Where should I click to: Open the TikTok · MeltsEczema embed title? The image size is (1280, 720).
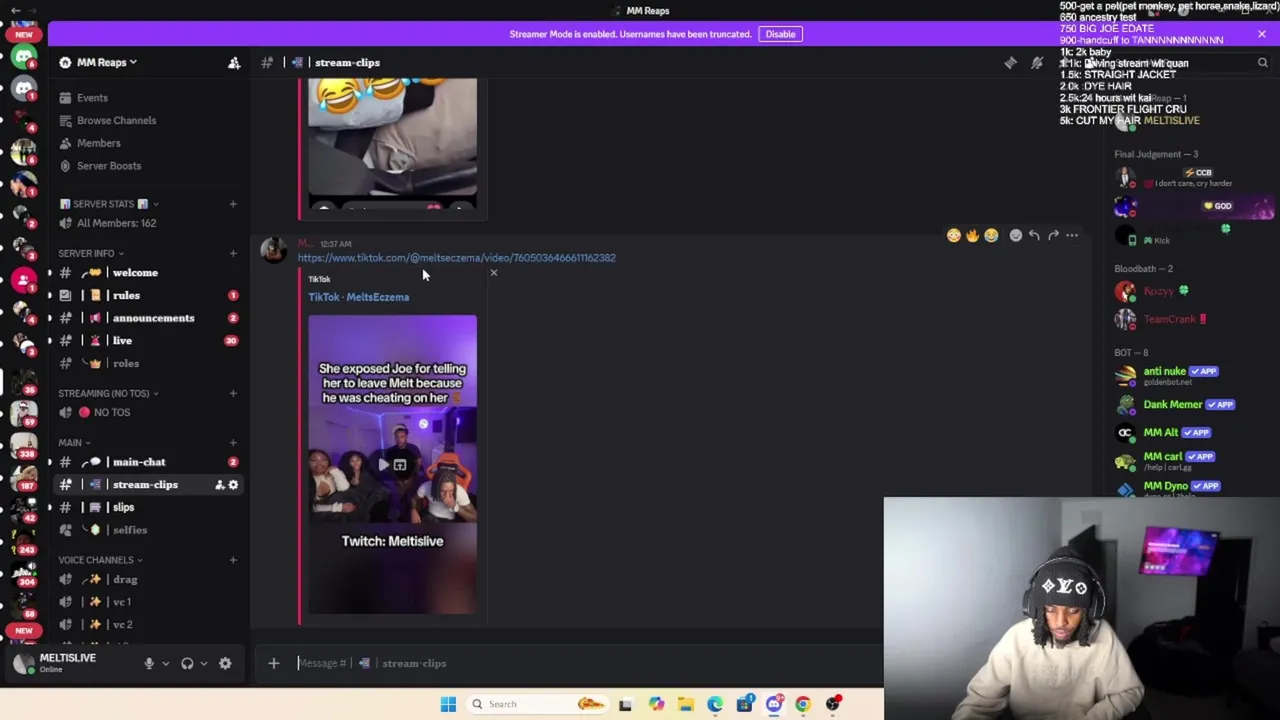[358, 297]
